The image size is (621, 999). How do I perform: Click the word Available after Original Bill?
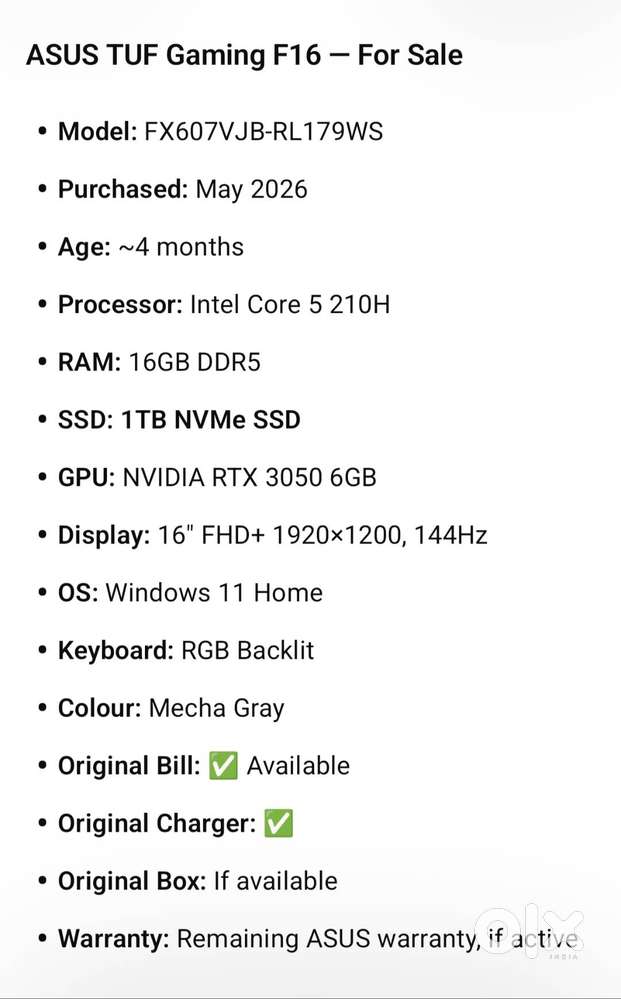pyautogui.click(x=298, y=766)
